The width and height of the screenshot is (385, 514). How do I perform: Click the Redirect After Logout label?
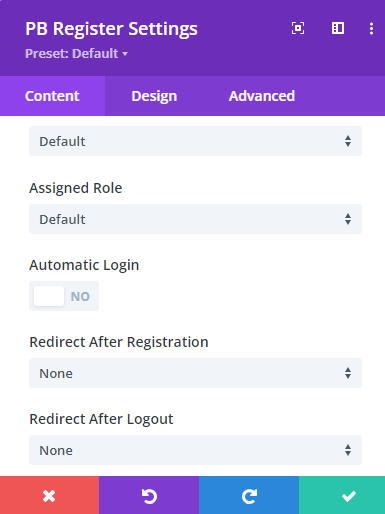coord(101,419)
